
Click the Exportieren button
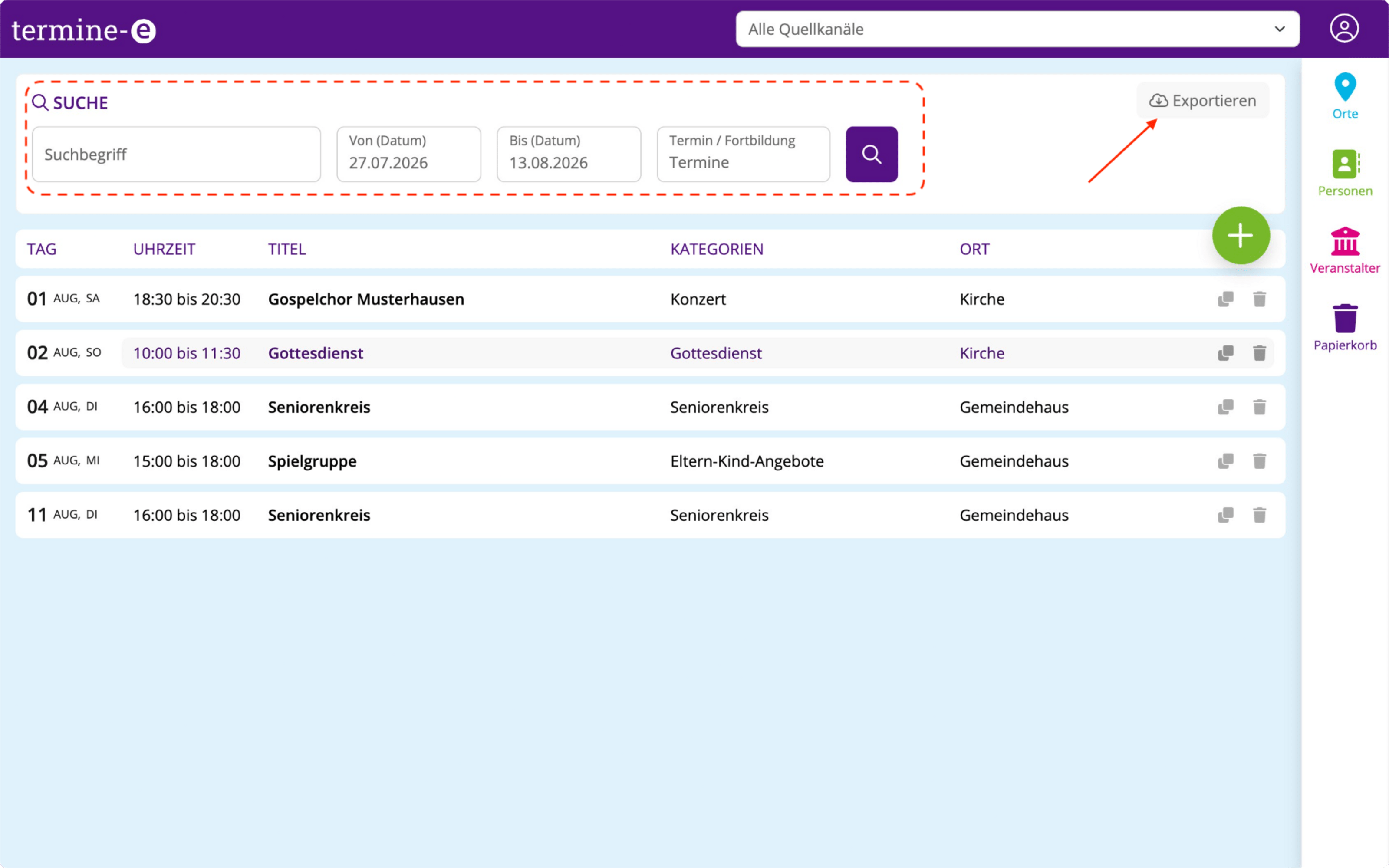1202,100
